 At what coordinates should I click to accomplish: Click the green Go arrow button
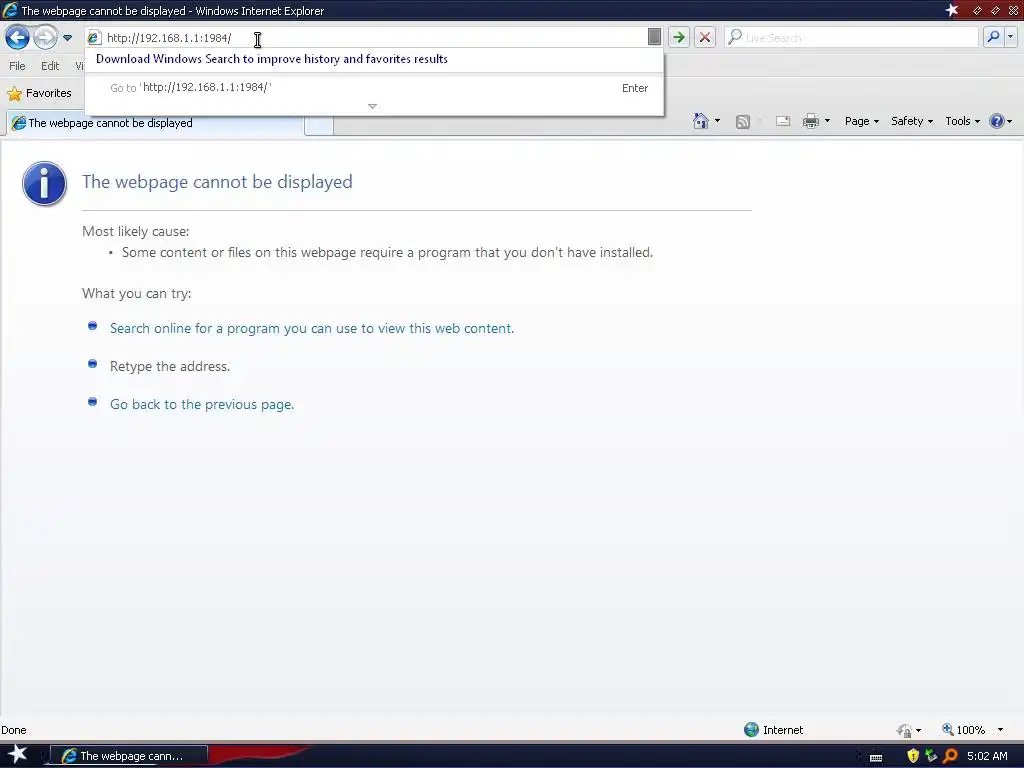(x=679, y=37)
